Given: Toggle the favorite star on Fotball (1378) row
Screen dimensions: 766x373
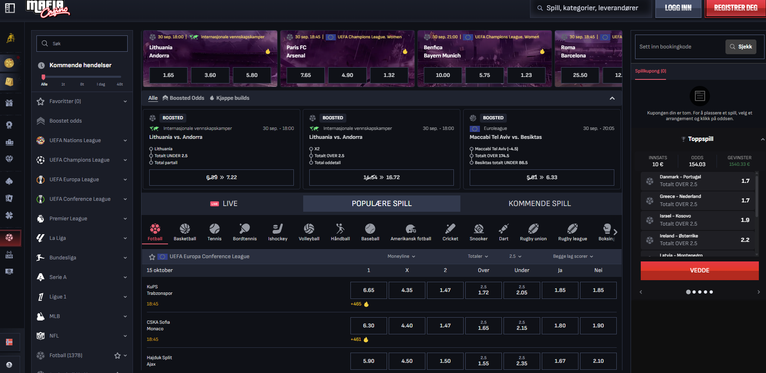Looking at the screenshot, I should pos(117,355).
